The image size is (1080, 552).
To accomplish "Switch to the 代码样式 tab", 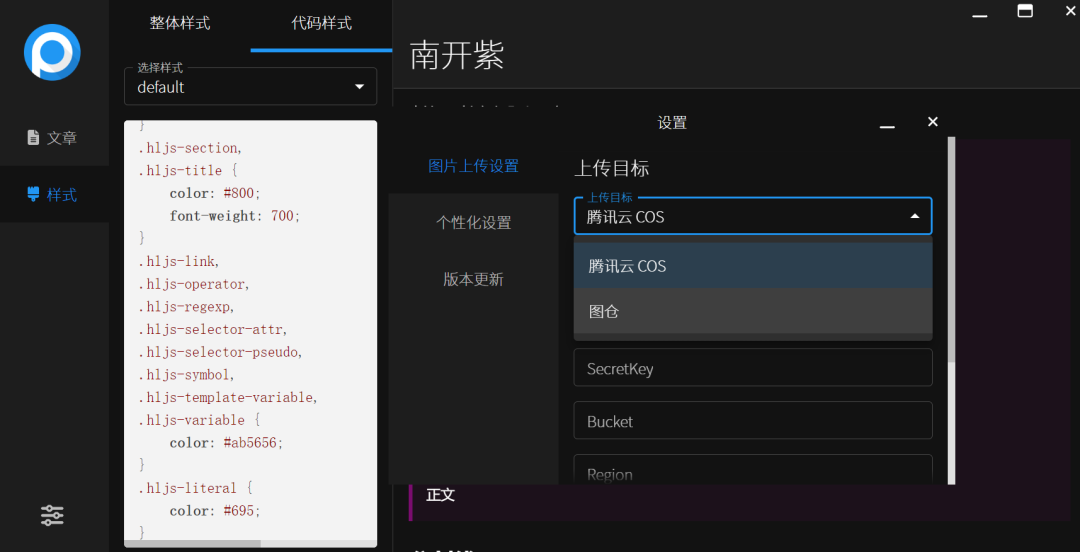I will point(322,23).
